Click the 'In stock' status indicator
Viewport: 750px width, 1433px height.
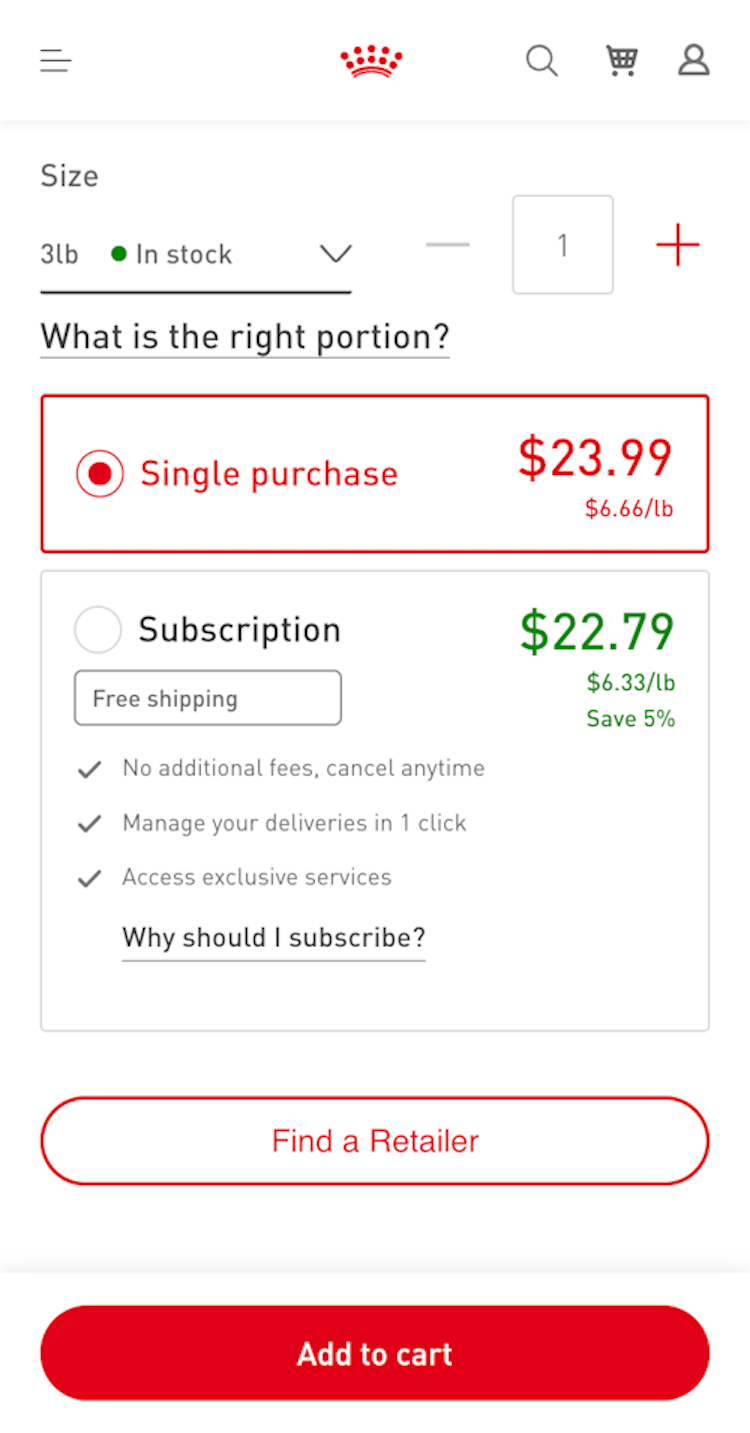click(x=172, y=255)
